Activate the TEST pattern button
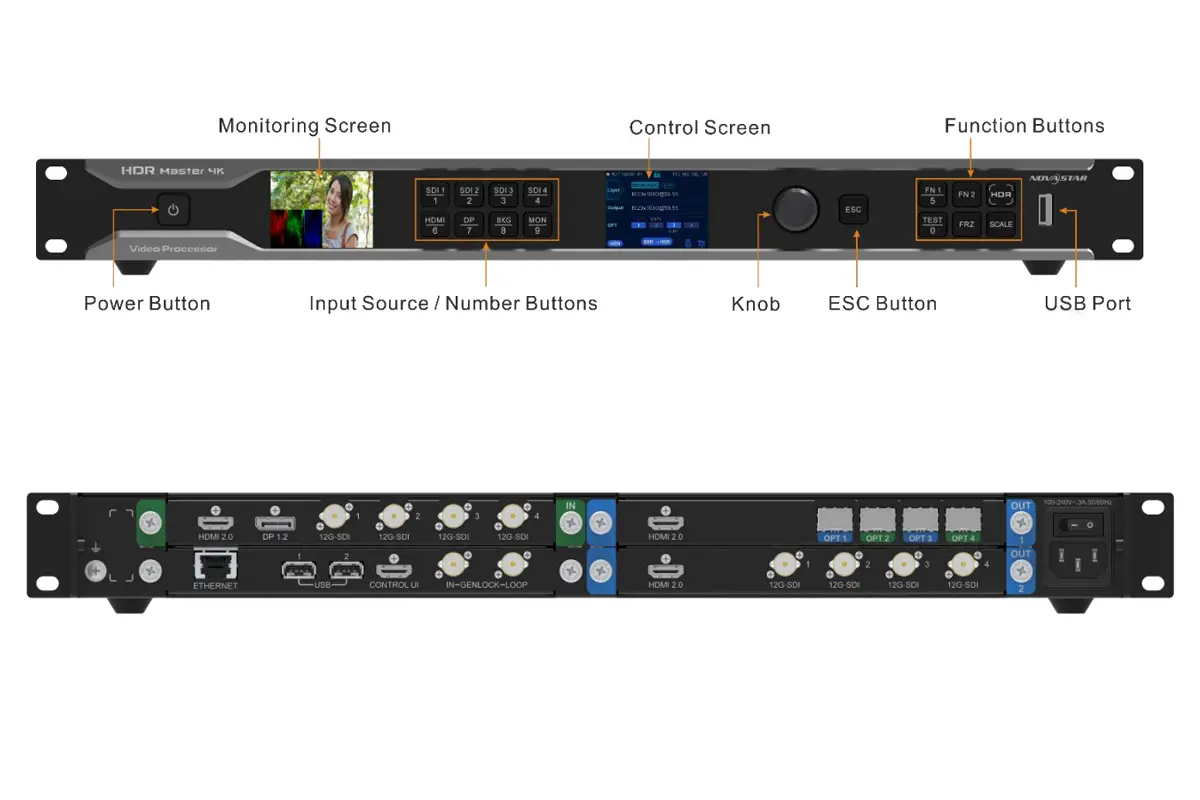 pyautogui.click(x=932, y=223)
